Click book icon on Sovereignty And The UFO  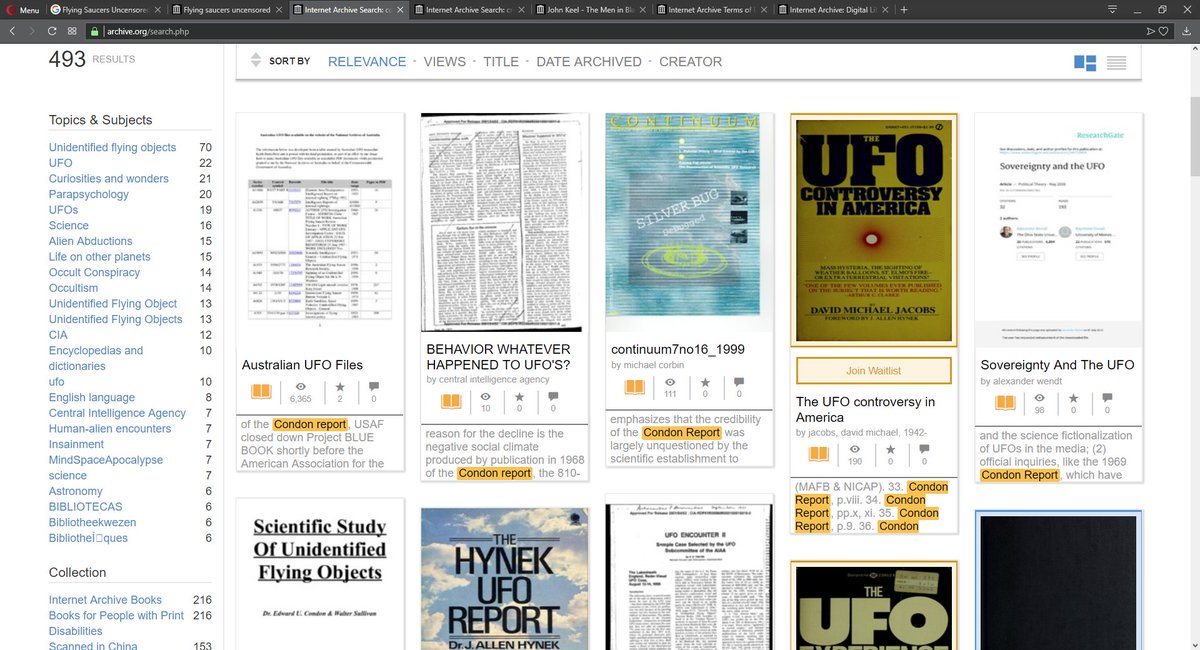tap(1005, 401)
